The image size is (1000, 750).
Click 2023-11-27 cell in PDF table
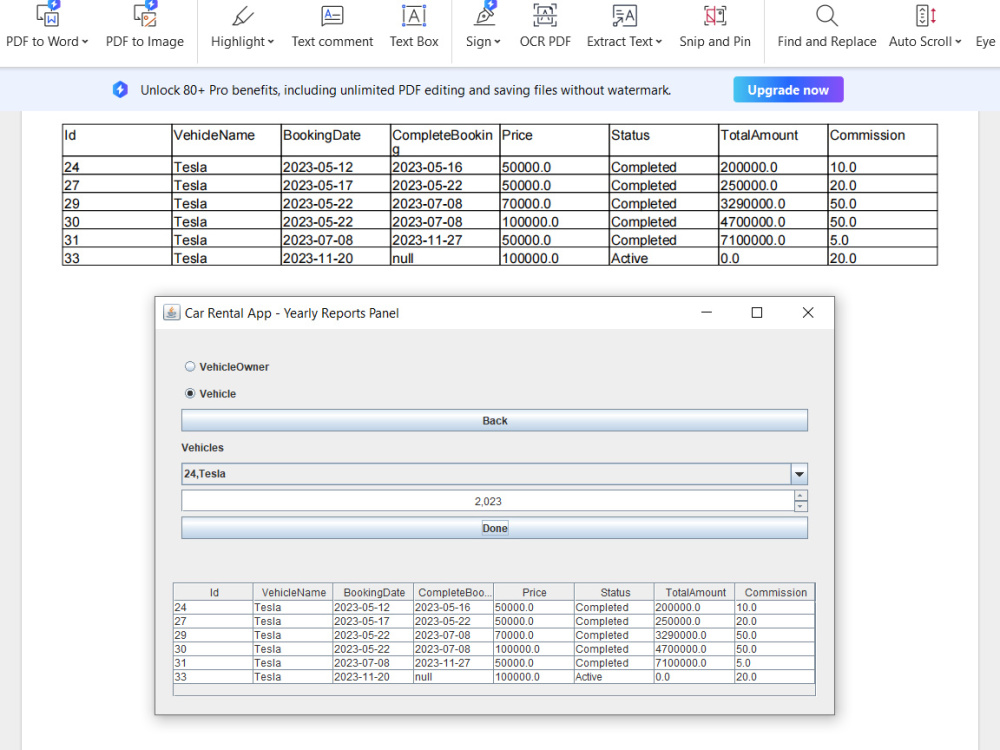tap(445, 240)
